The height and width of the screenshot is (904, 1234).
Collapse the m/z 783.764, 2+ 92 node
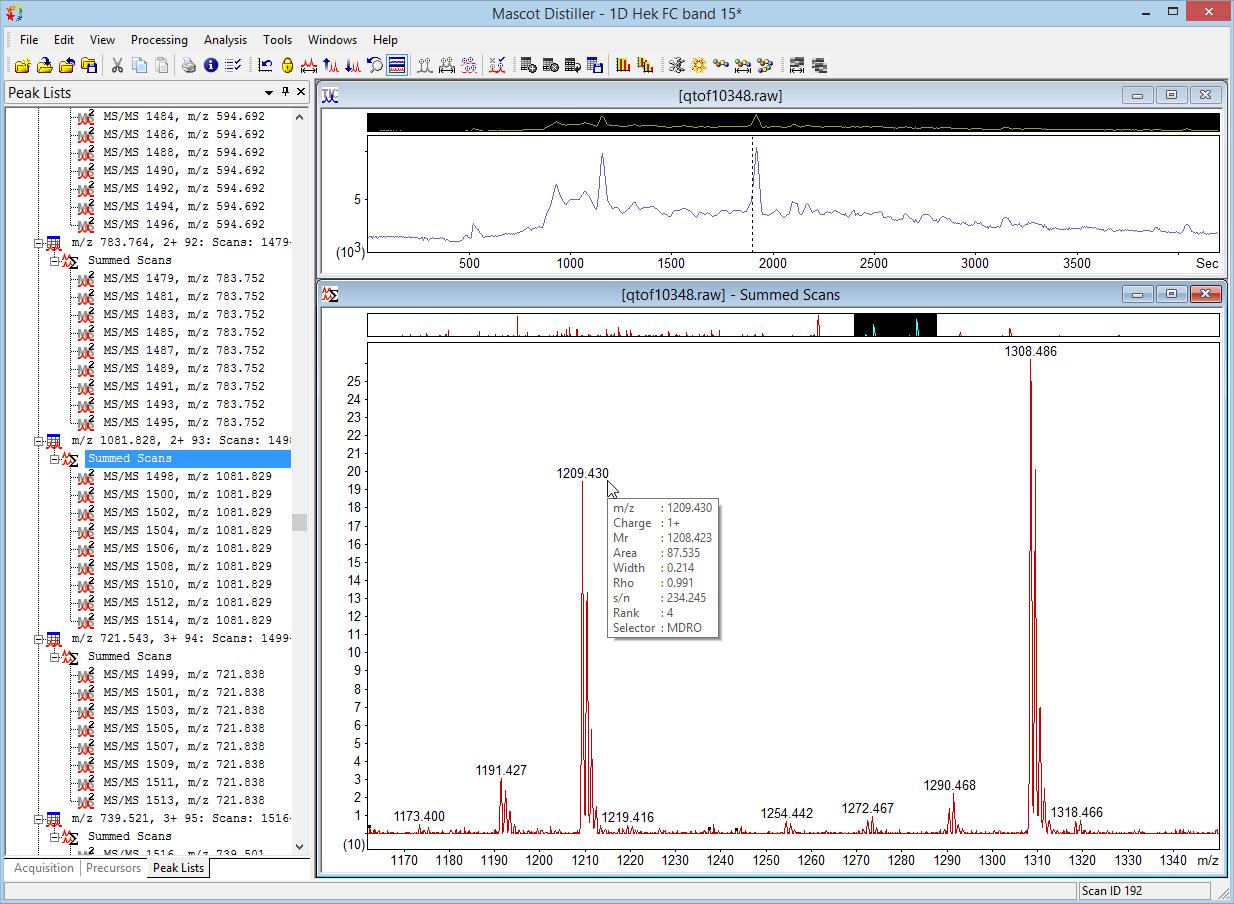(x=39, y=242)
